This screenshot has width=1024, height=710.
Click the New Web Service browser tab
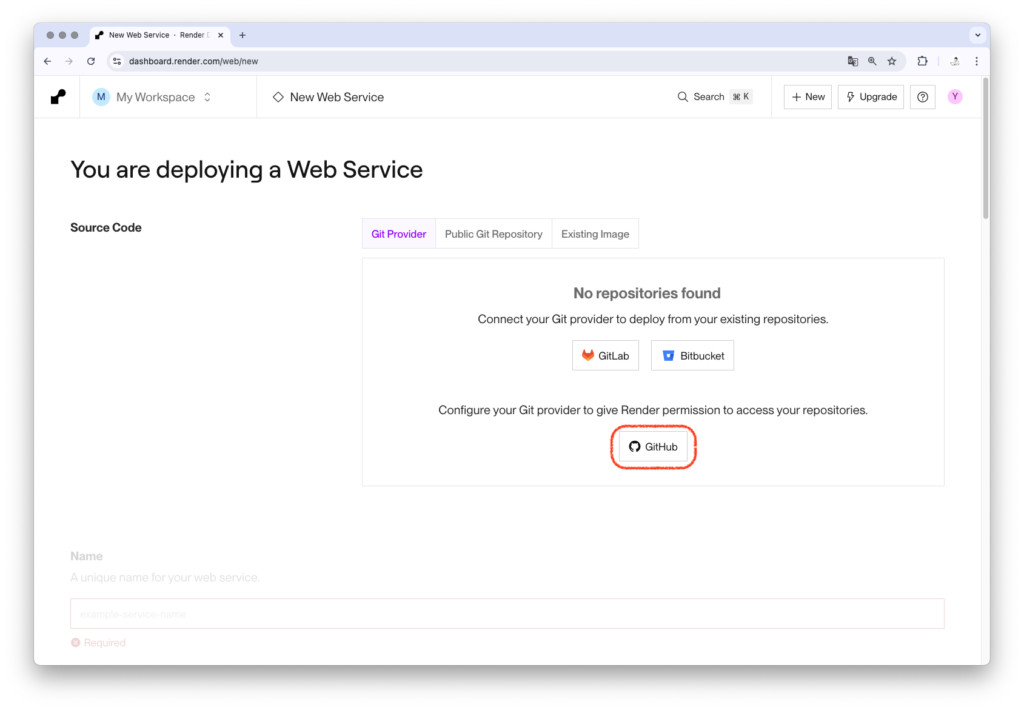(161, 35)
